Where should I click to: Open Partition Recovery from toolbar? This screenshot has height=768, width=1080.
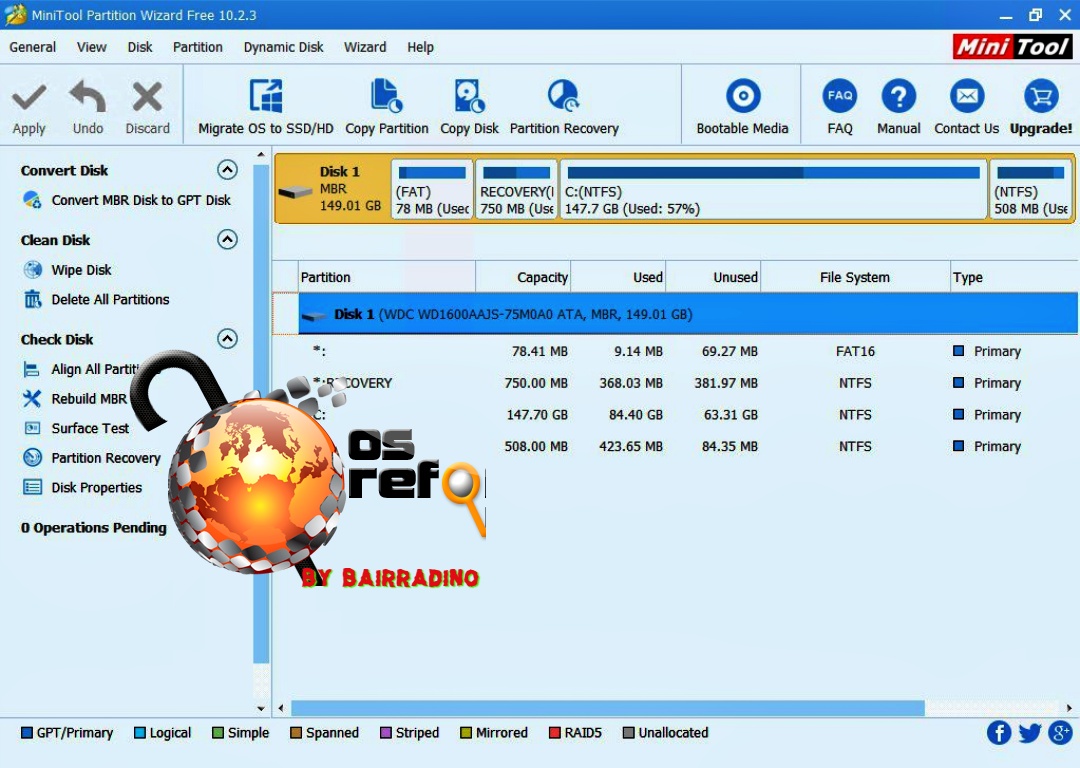[564, 107]
